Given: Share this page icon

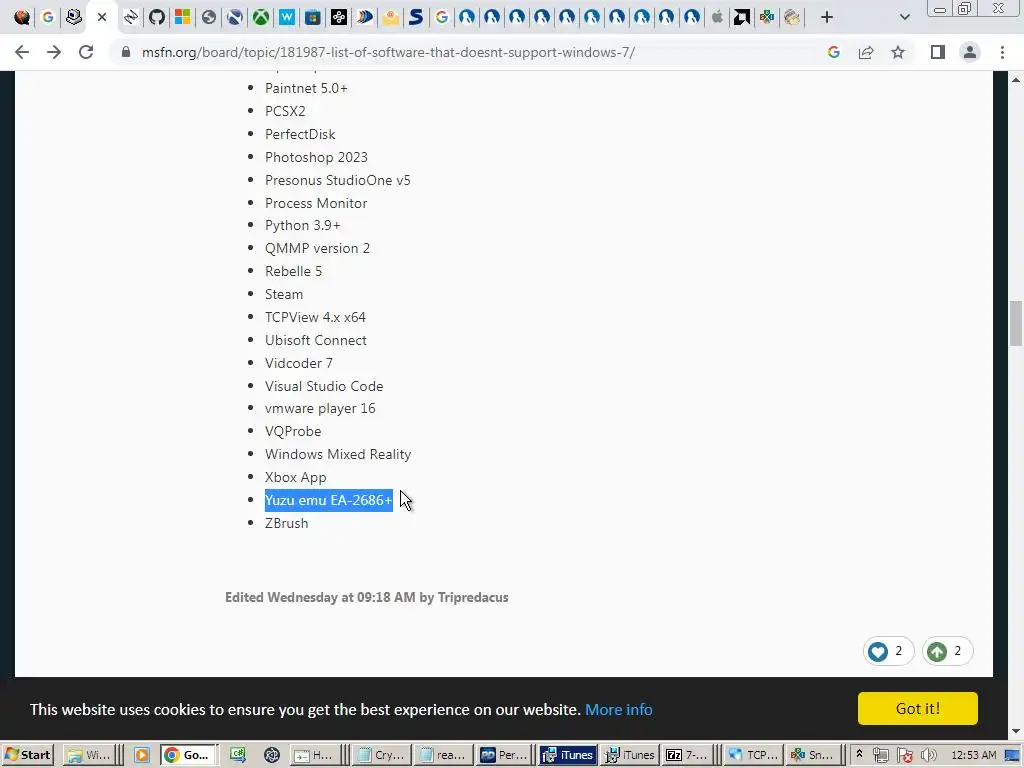Looking at the screenshot, I should pyautogui.click(x=866, y=52).
